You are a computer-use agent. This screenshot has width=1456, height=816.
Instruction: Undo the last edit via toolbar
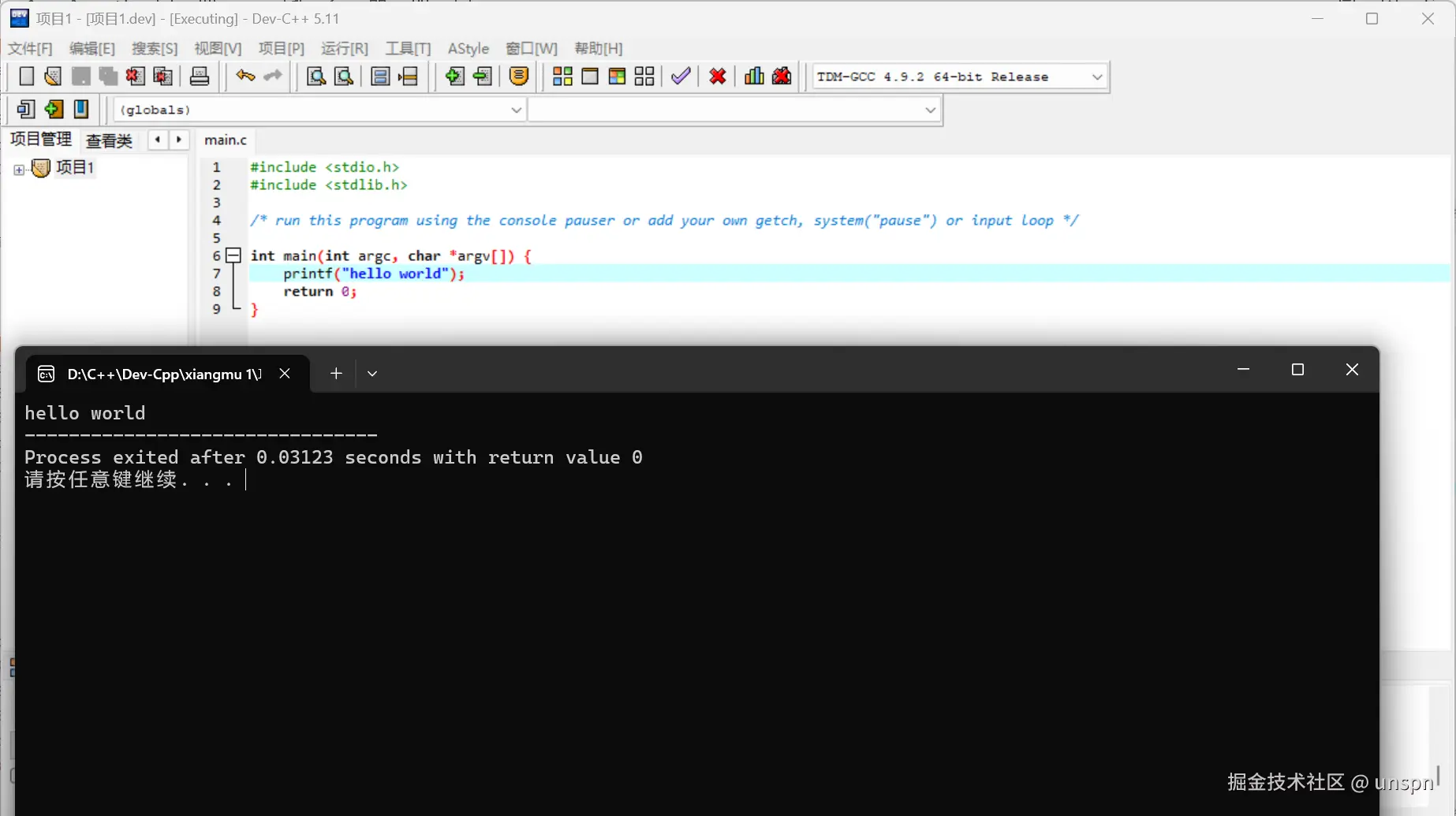point(245,76)
